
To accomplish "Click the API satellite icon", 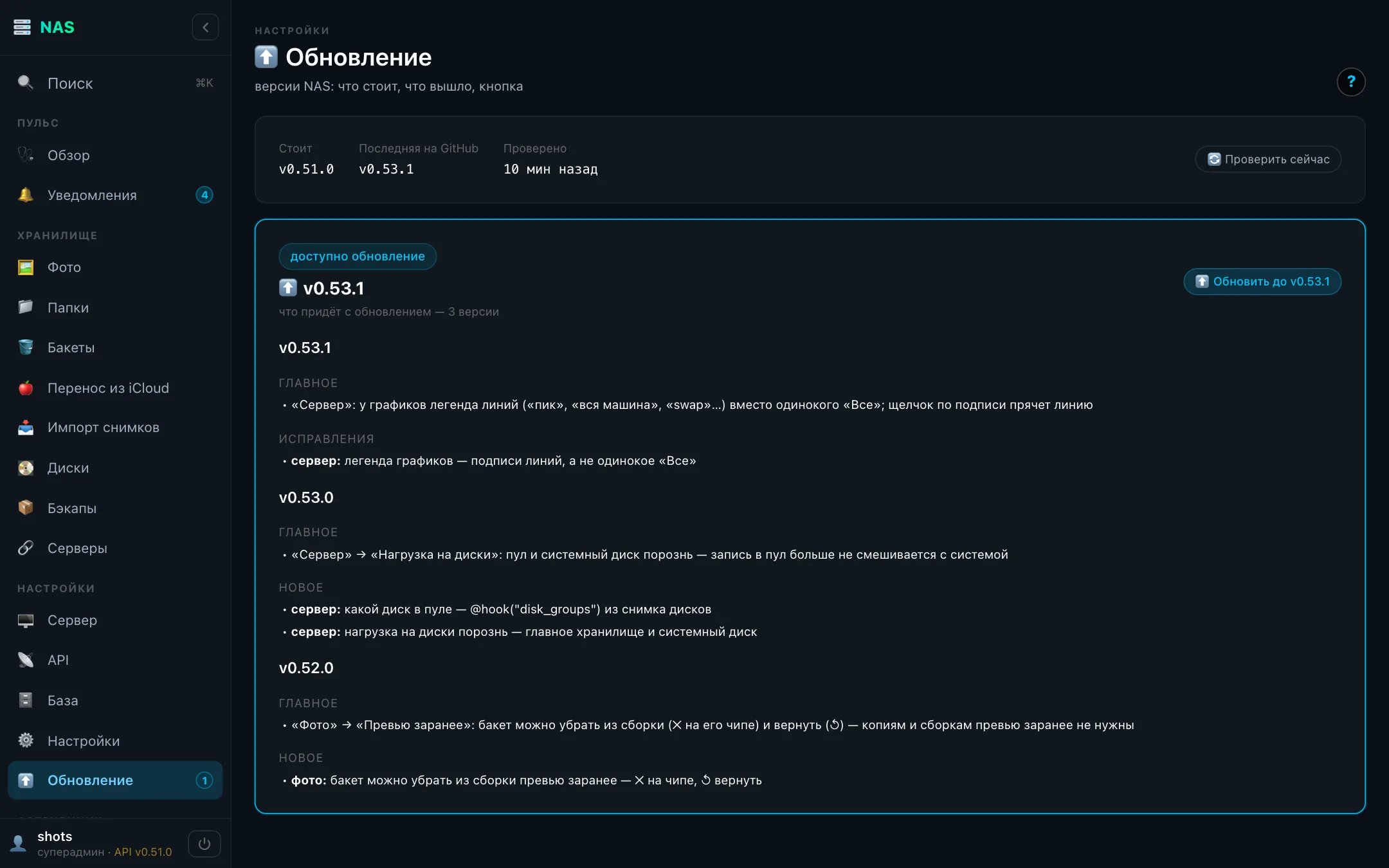I will [x=26, y=660].
